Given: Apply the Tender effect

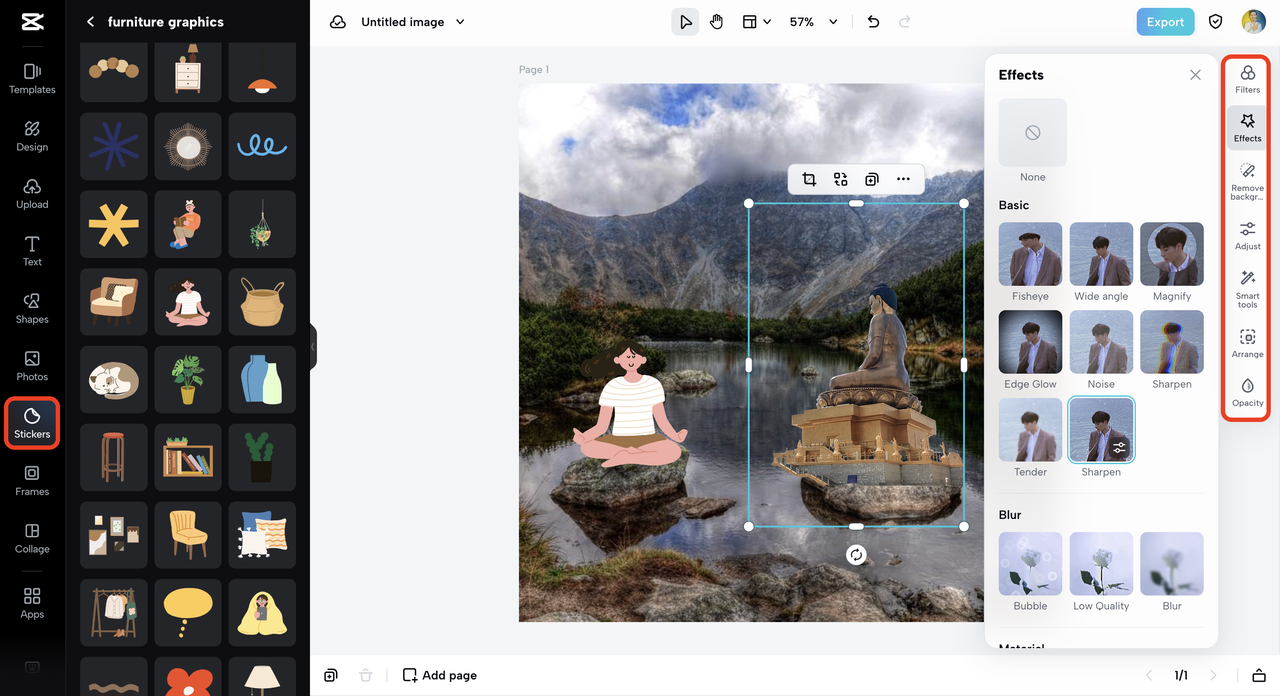Looking at the screenshot, I should tap(1030, 430).
